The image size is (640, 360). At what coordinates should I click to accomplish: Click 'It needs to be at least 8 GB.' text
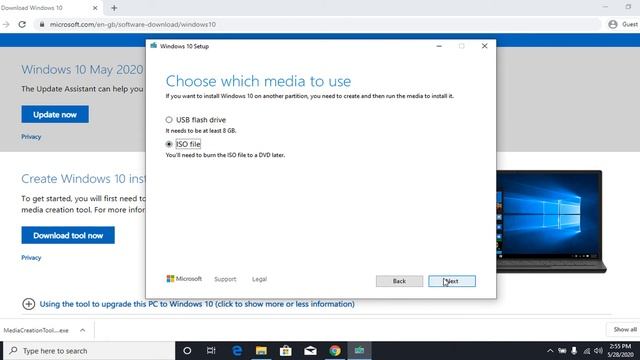201,131
